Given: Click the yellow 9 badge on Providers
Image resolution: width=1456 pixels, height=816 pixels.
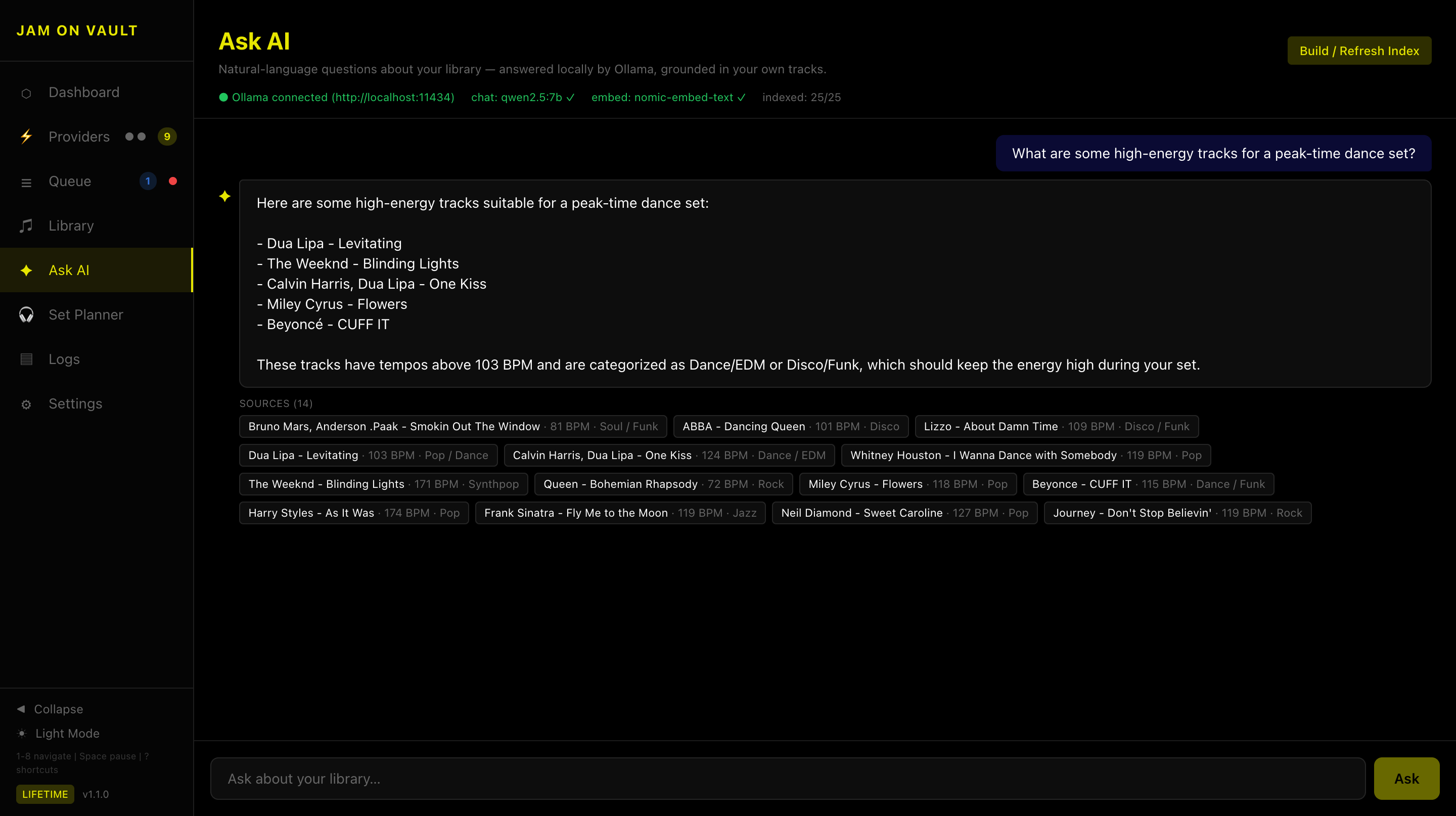Looking at the screenshot, I should click(167, 136).
